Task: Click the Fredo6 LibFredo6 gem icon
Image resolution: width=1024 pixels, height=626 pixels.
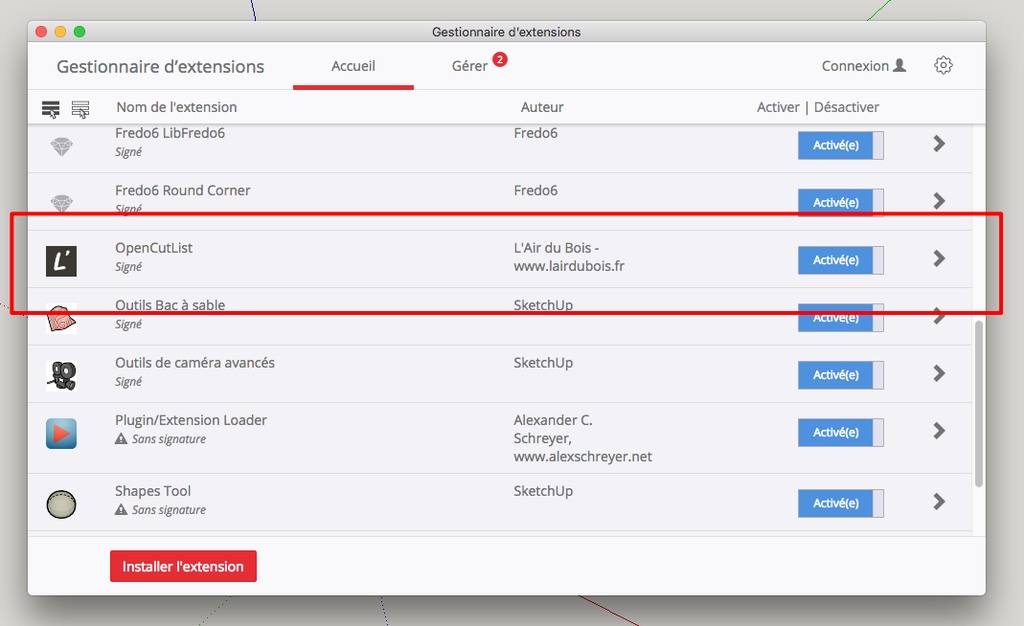Action: [61, 146]
